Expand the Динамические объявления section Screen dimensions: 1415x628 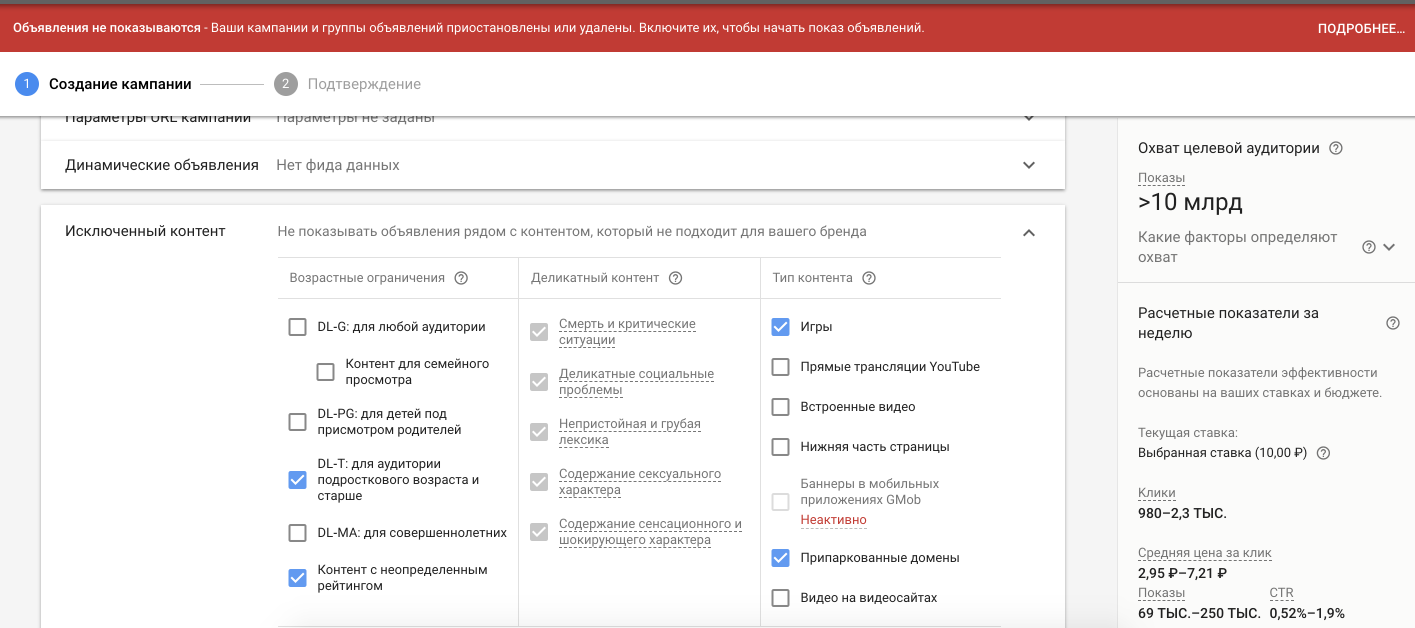point(1029,165)
